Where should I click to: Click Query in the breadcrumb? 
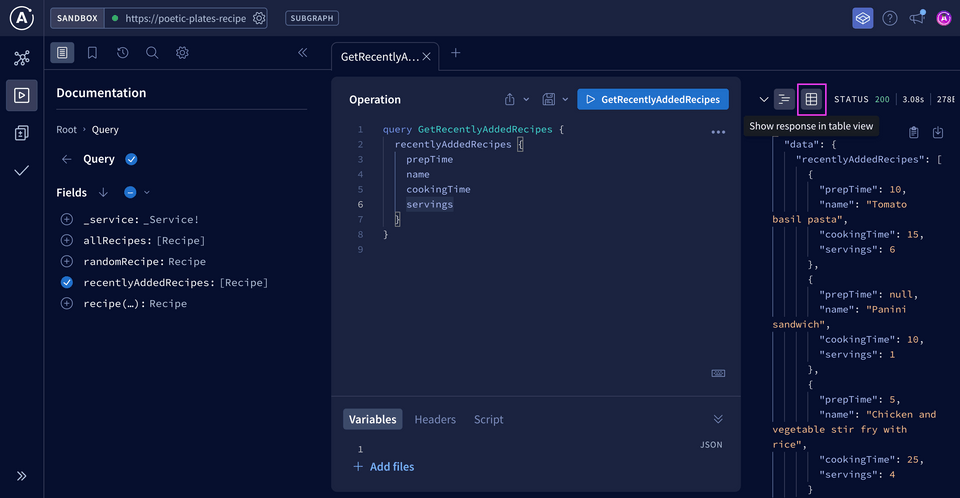[105, 129]
